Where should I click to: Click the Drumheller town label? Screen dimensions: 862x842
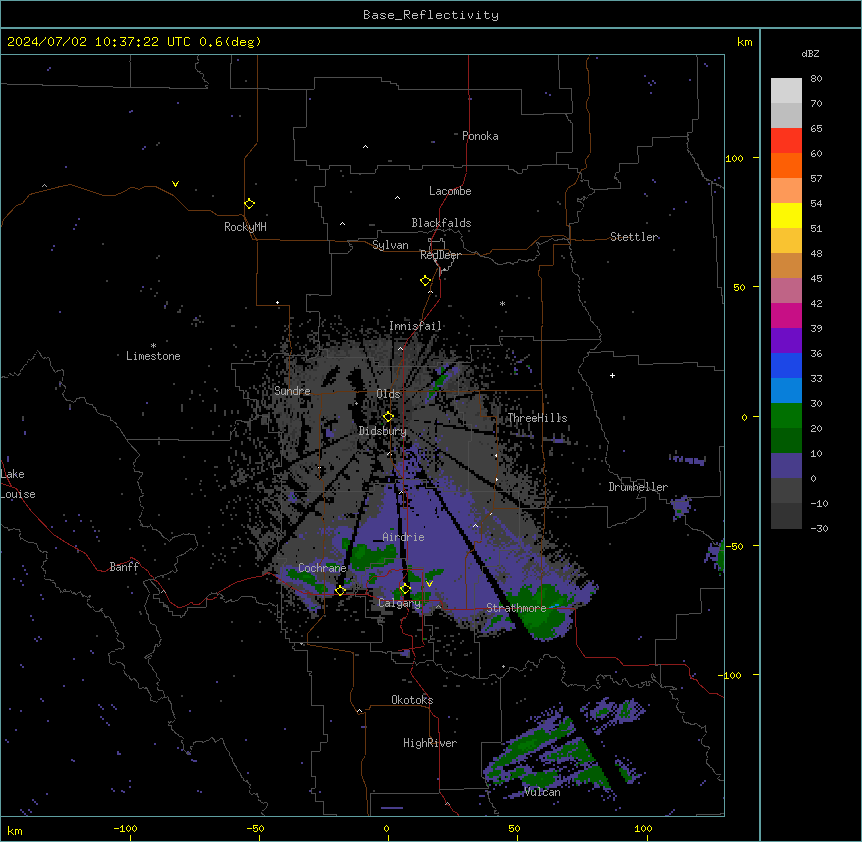click(x=638, y=487)
